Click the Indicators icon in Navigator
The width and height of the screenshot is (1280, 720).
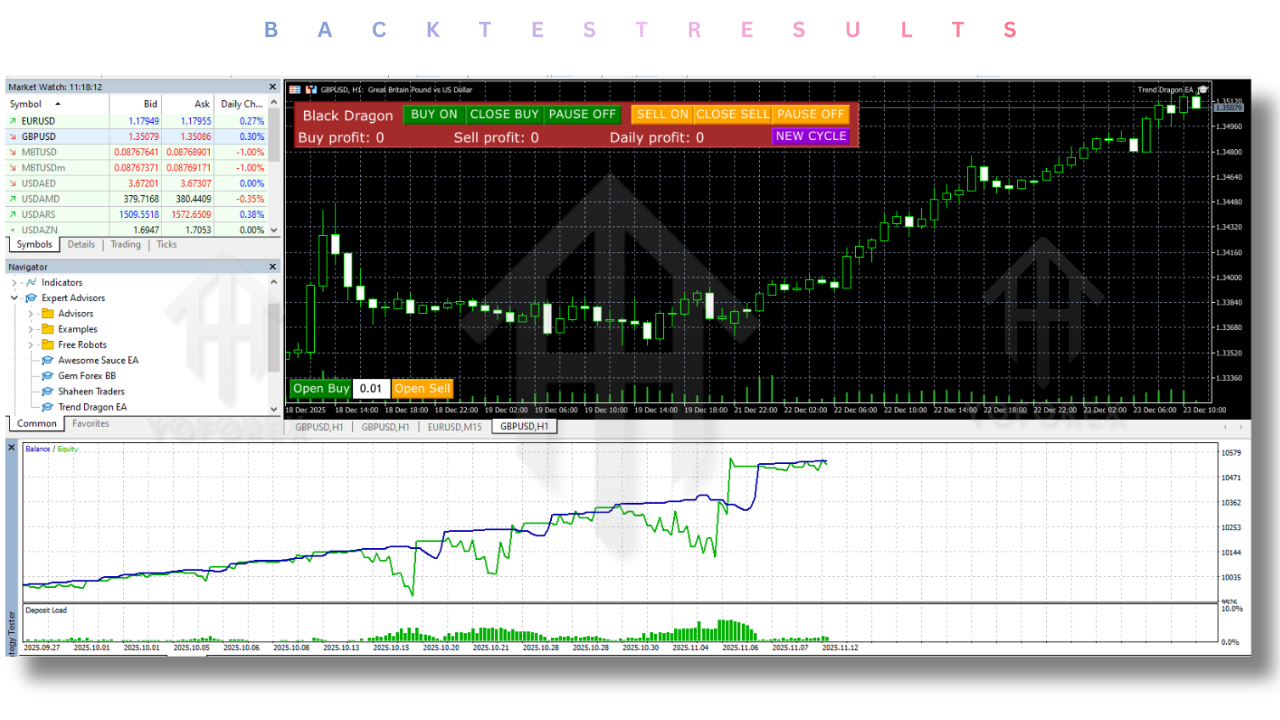pos(32,283)
